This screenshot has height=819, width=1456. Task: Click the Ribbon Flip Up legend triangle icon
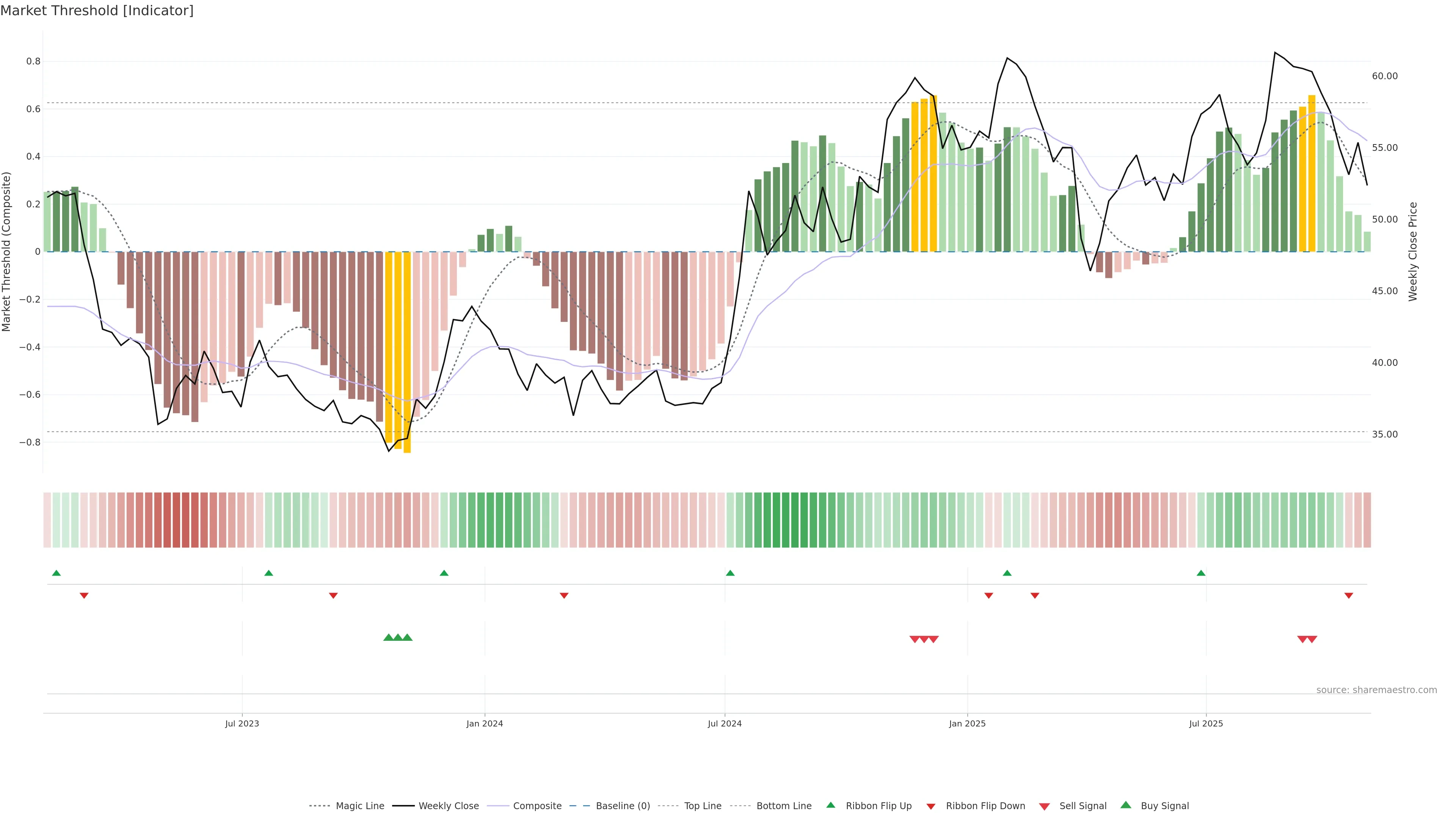(830, 805)
